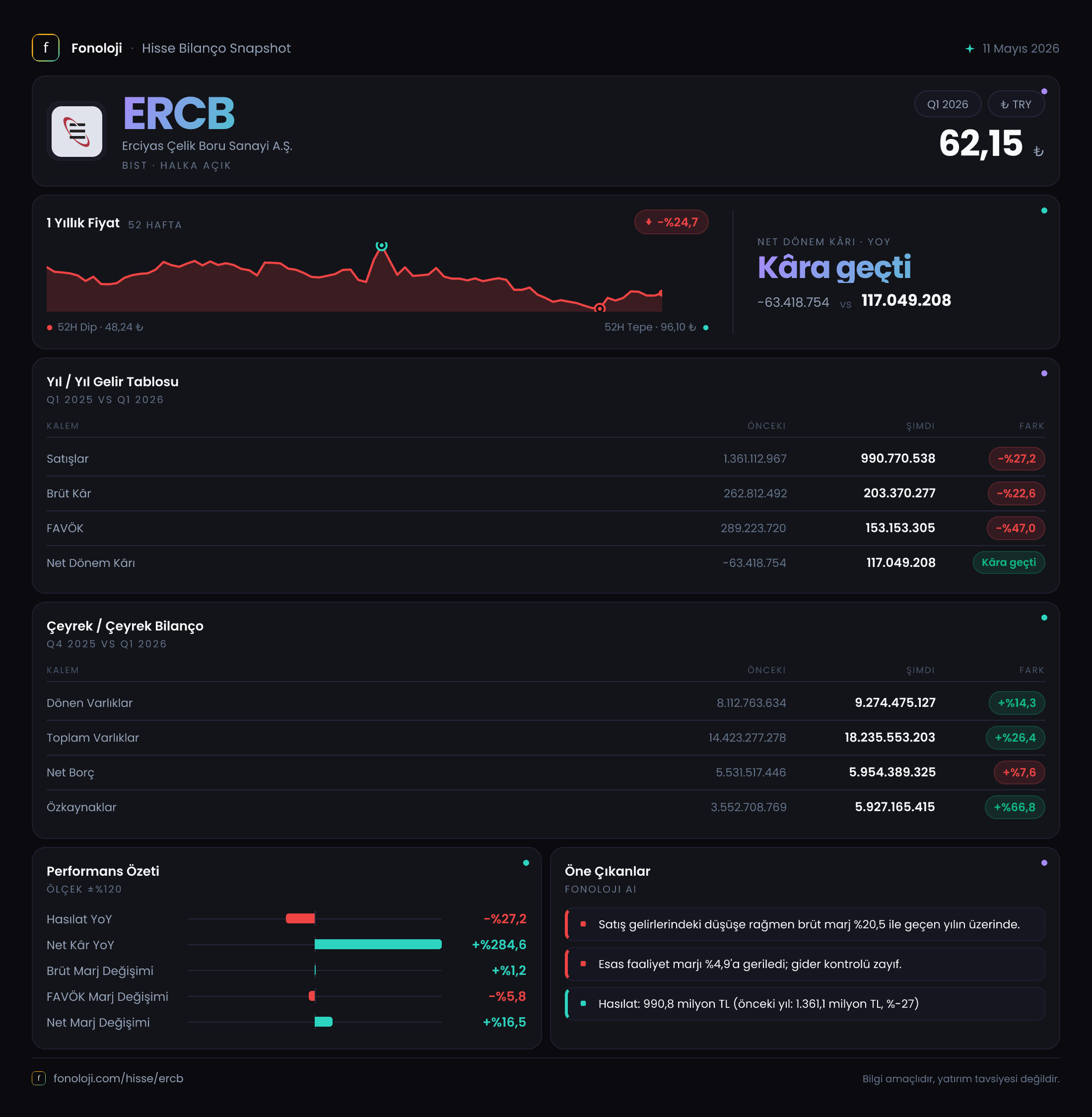Click the Erciyas Çelik Boru company logo
Viewport: 1092px width, 1117px height.
77,132
